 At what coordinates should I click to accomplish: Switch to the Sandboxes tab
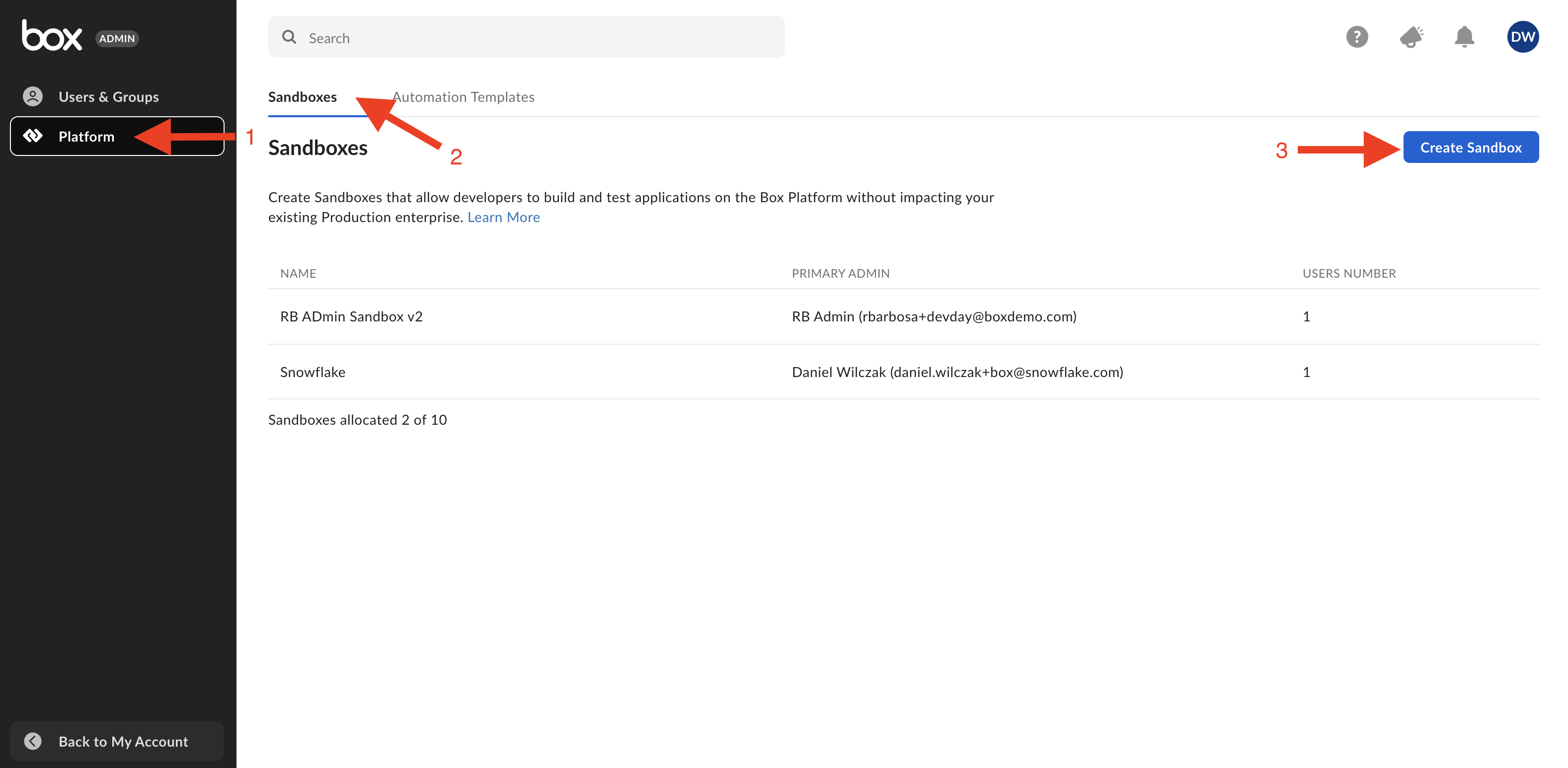coord(302,97)
